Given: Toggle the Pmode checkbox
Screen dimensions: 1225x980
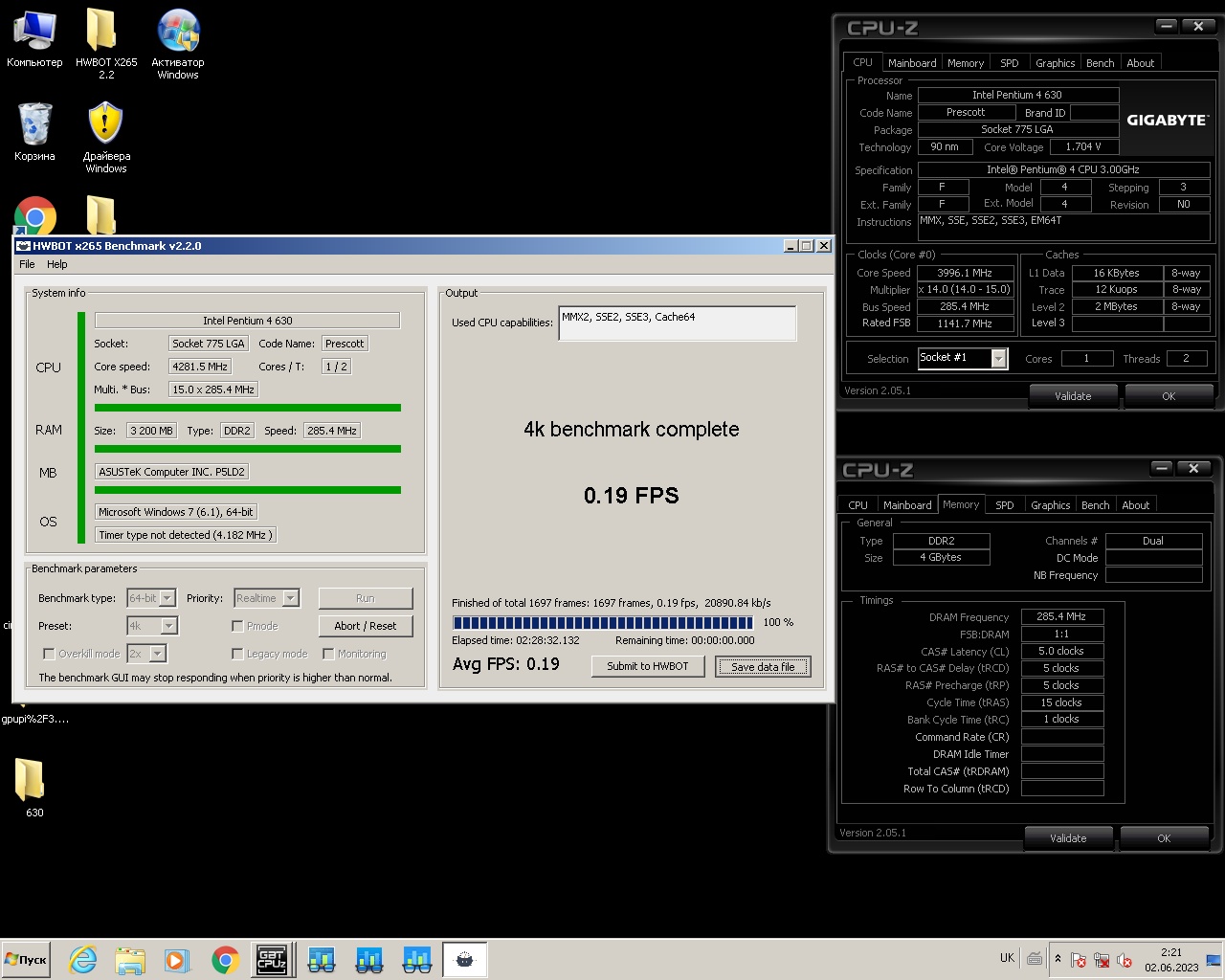Looking at the screenshot, I should 237,626.
